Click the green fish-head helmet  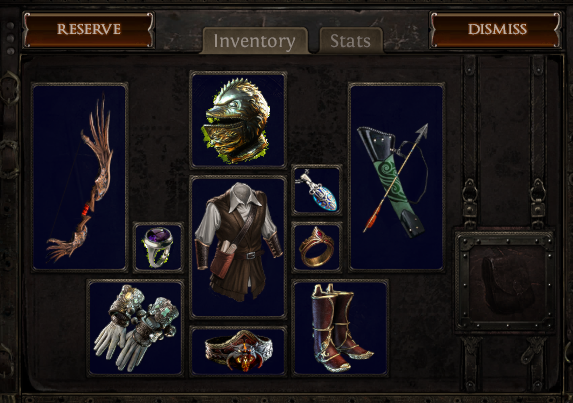(x=238, y=120)
